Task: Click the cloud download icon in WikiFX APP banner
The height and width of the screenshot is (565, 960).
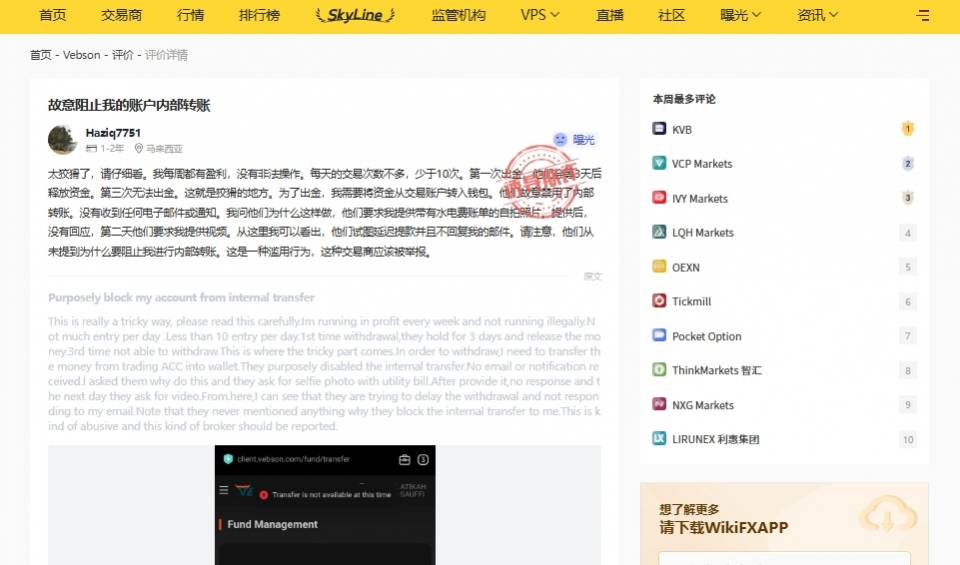Action: [887, 515]
